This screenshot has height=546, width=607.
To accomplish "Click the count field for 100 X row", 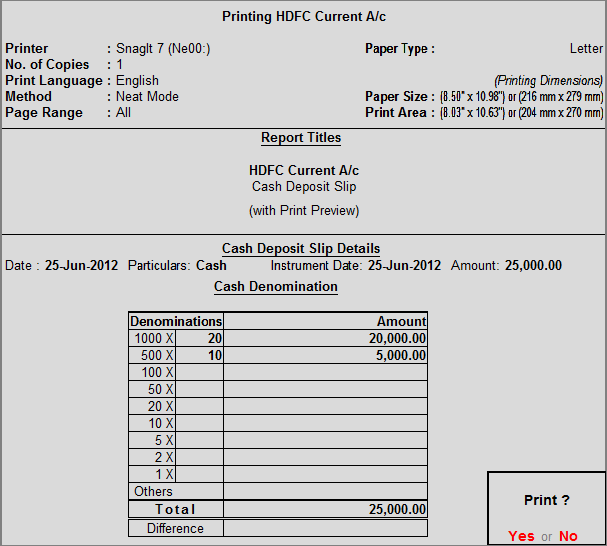I will tap(199, 372).
